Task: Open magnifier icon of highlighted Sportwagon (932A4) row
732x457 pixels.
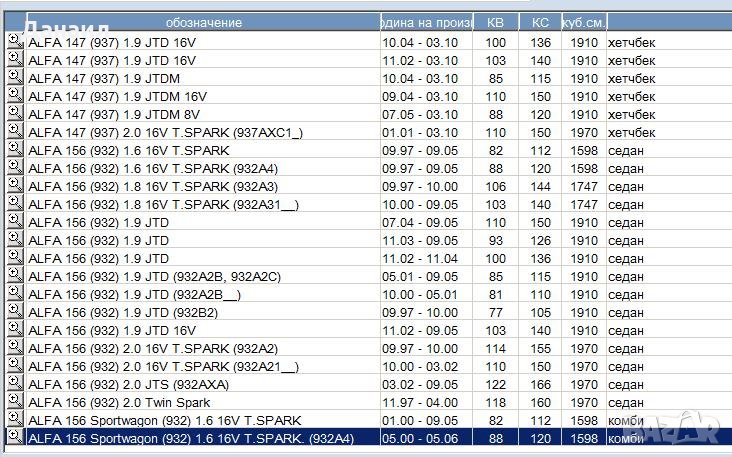Action: coord(14,437)
